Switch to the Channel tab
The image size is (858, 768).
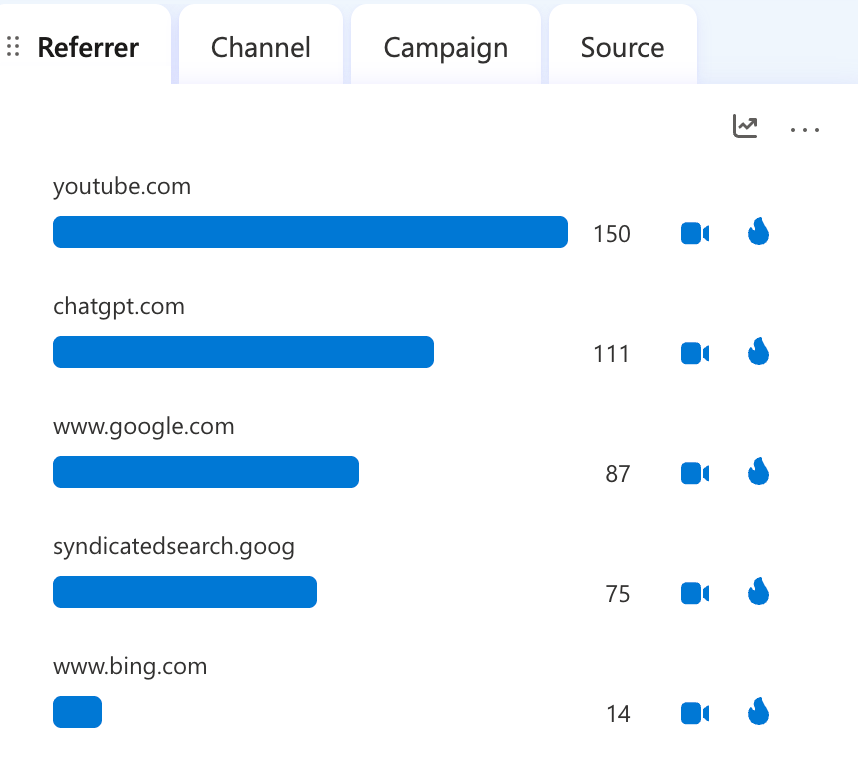(261, 44)
